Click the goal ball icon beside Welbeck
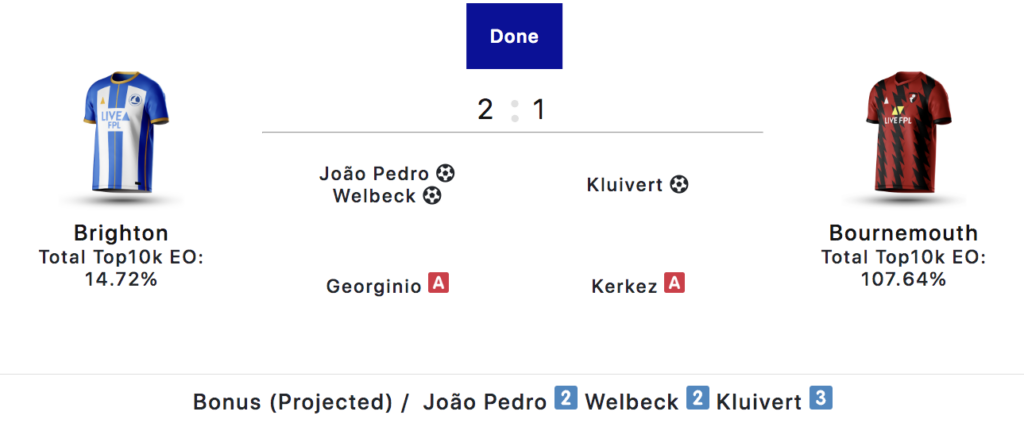The width and height of the screenshot is (1024, 423). pos(432,196)
